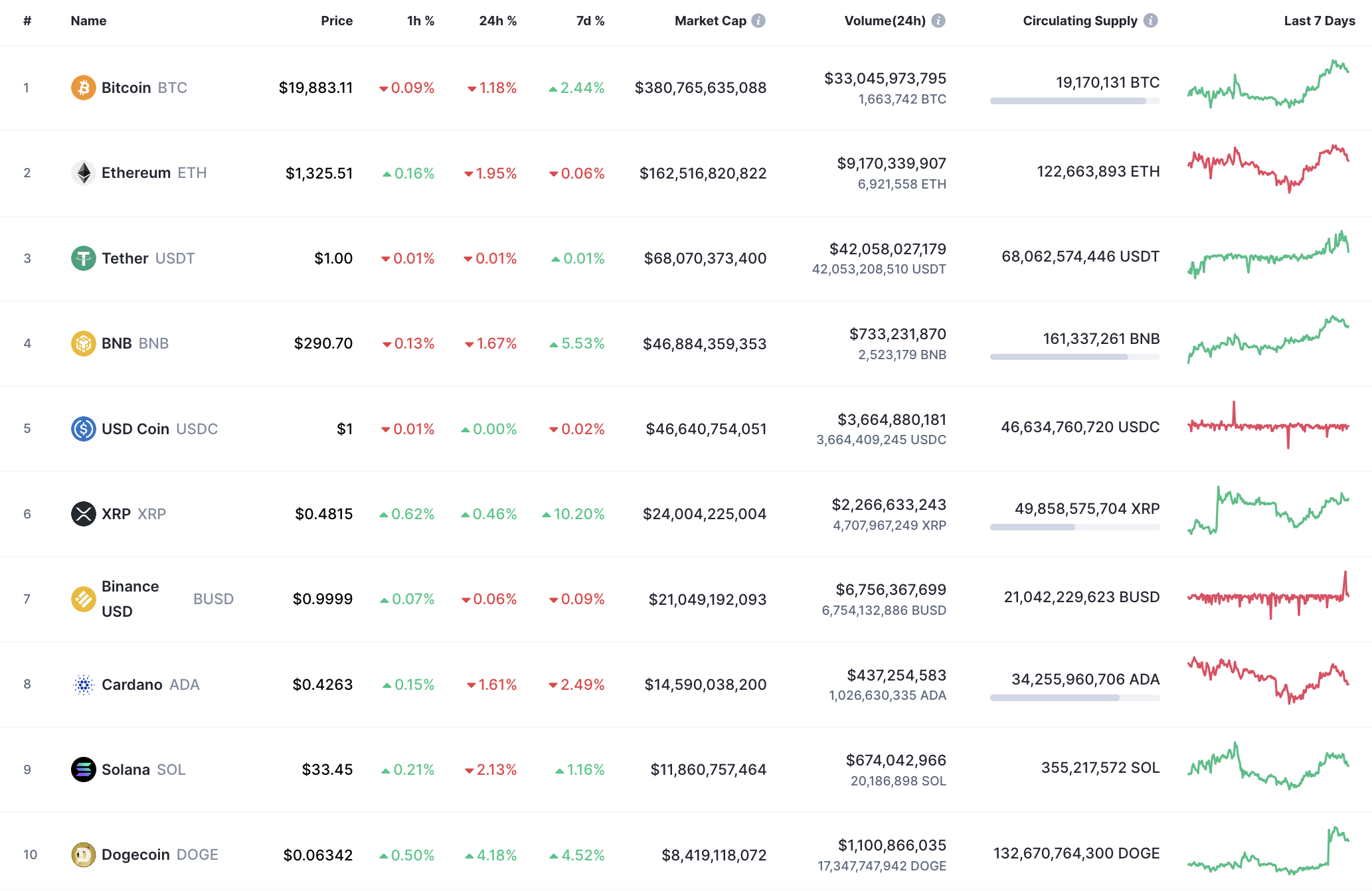1372x891 pixels.
Task: Click the BNB coin icon
Action: tap(82, 343)
